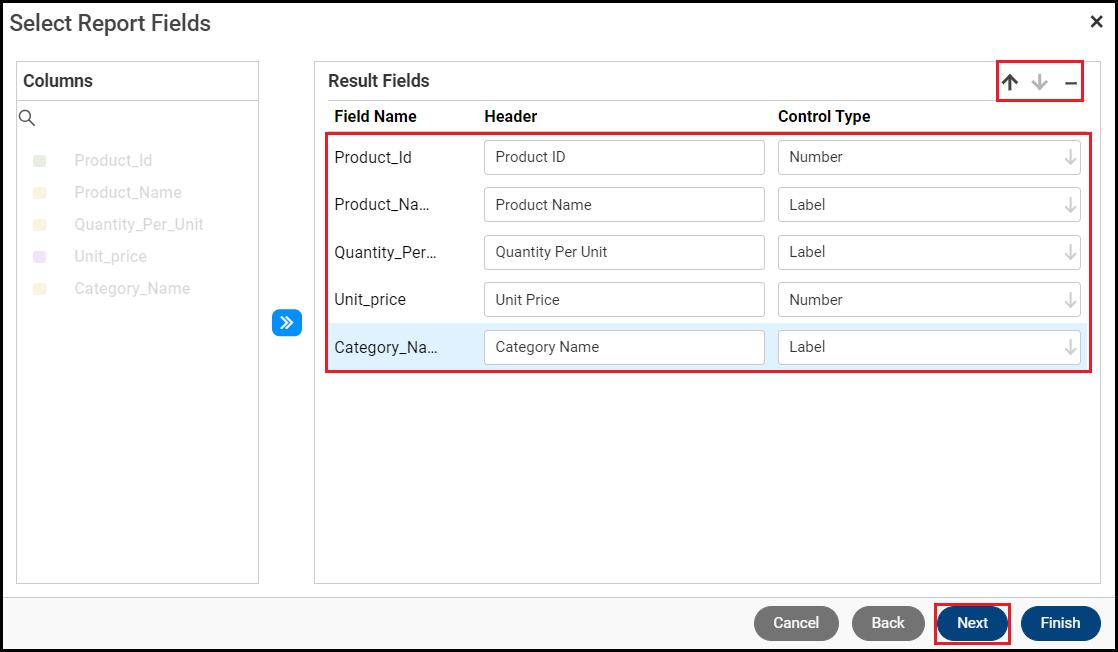Open Control Type dropdown for Product_Id
This screenshot has width=1118, height=652.
click(1070, 157)
